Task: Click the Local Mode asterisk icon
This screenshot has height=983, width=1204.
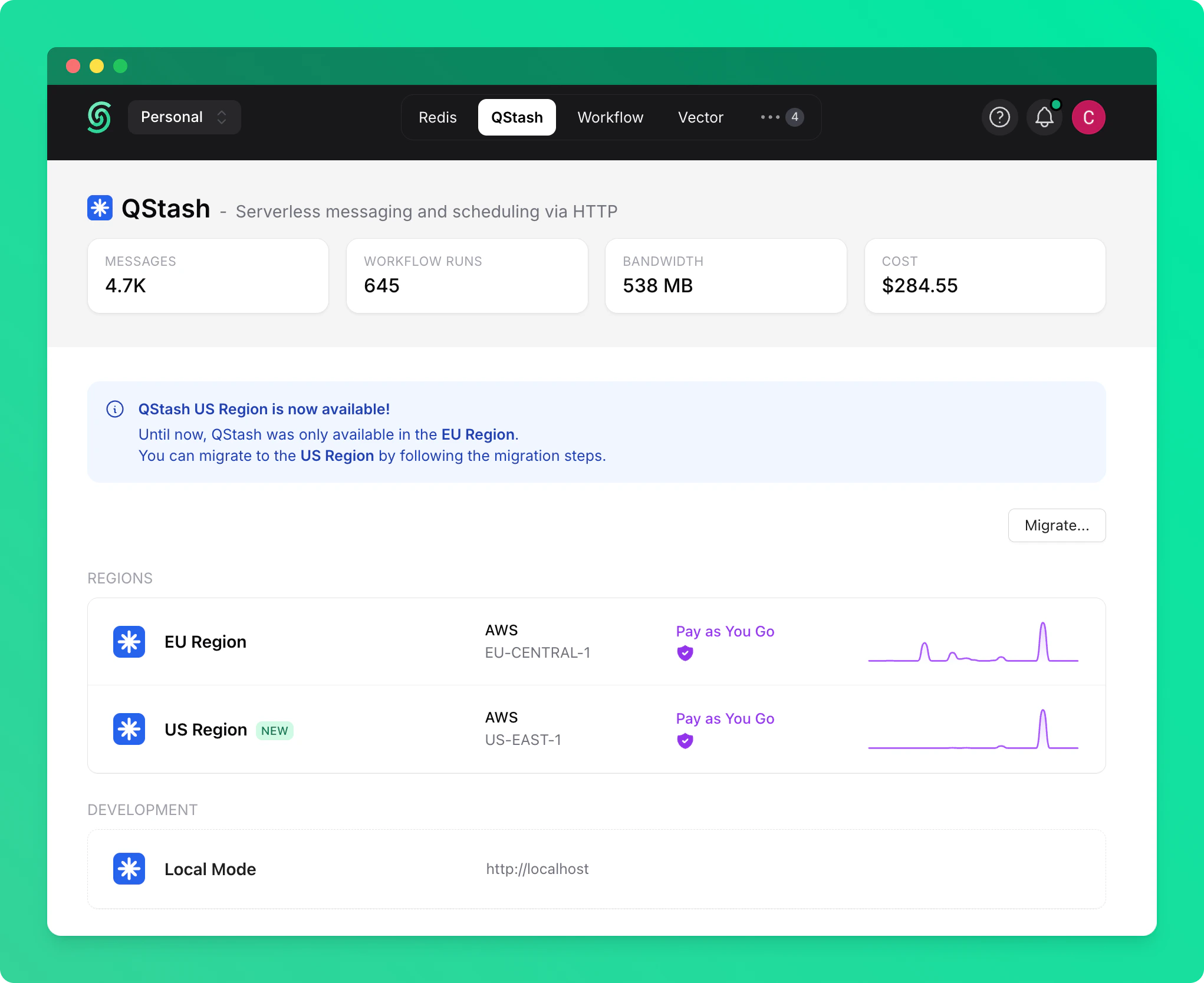Action: point(129,869)
